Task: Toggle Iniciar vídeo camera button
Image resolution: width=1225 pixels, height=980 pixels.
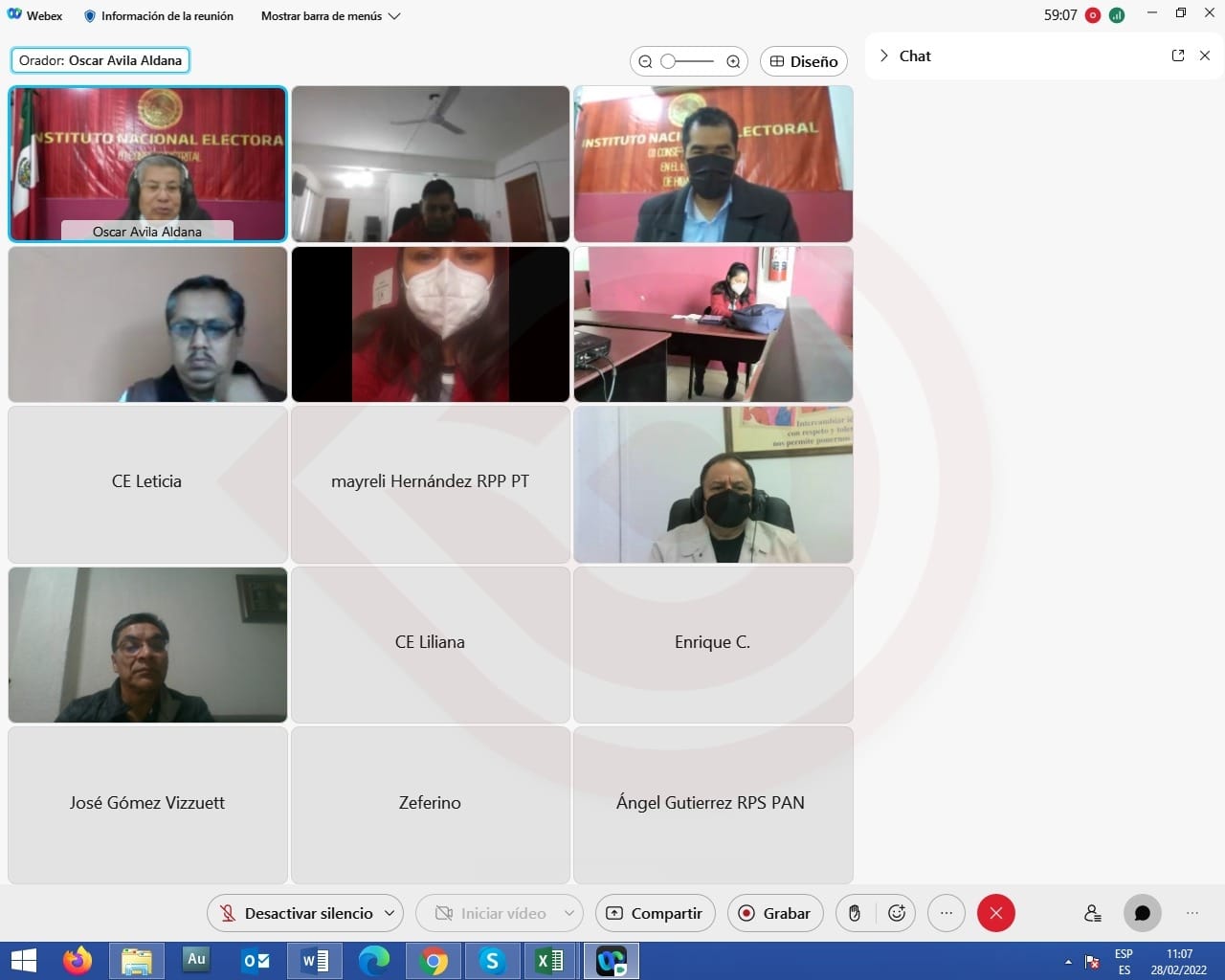Action: pos(490,913)
